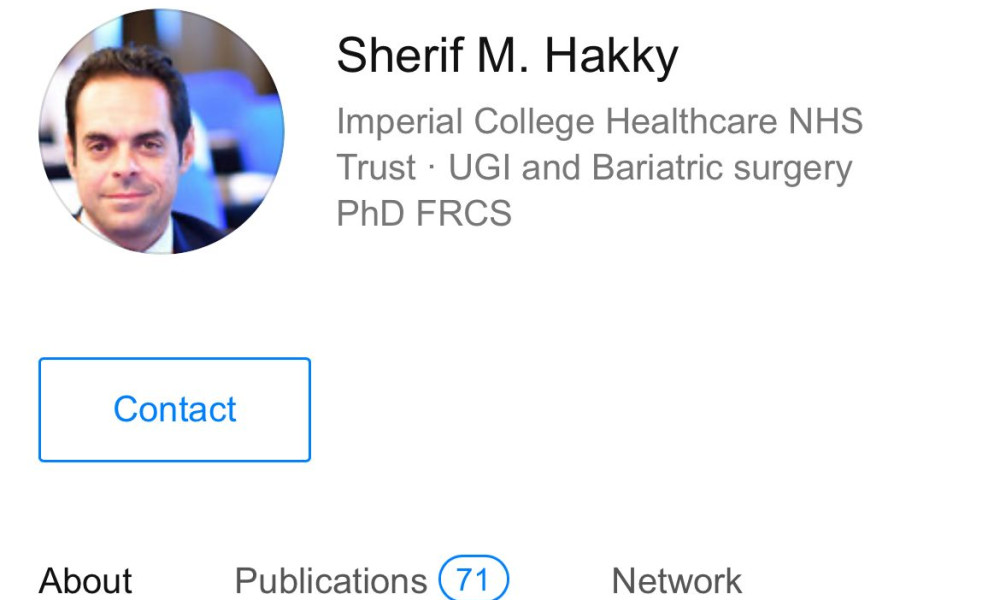Click the "FRCS" credential text
1000x600 pixels.
pyautogui.click(x=467, y=214)
